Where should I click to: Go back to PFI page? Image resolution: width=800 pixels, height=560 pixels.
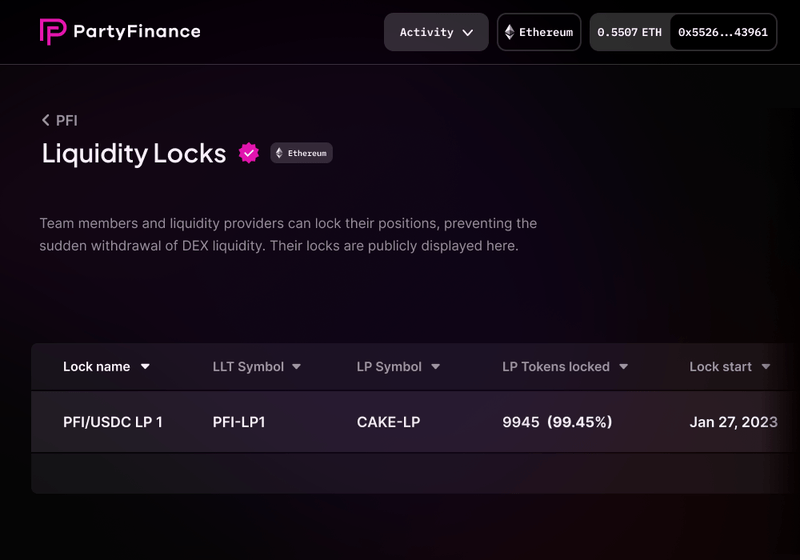[66, 120]
